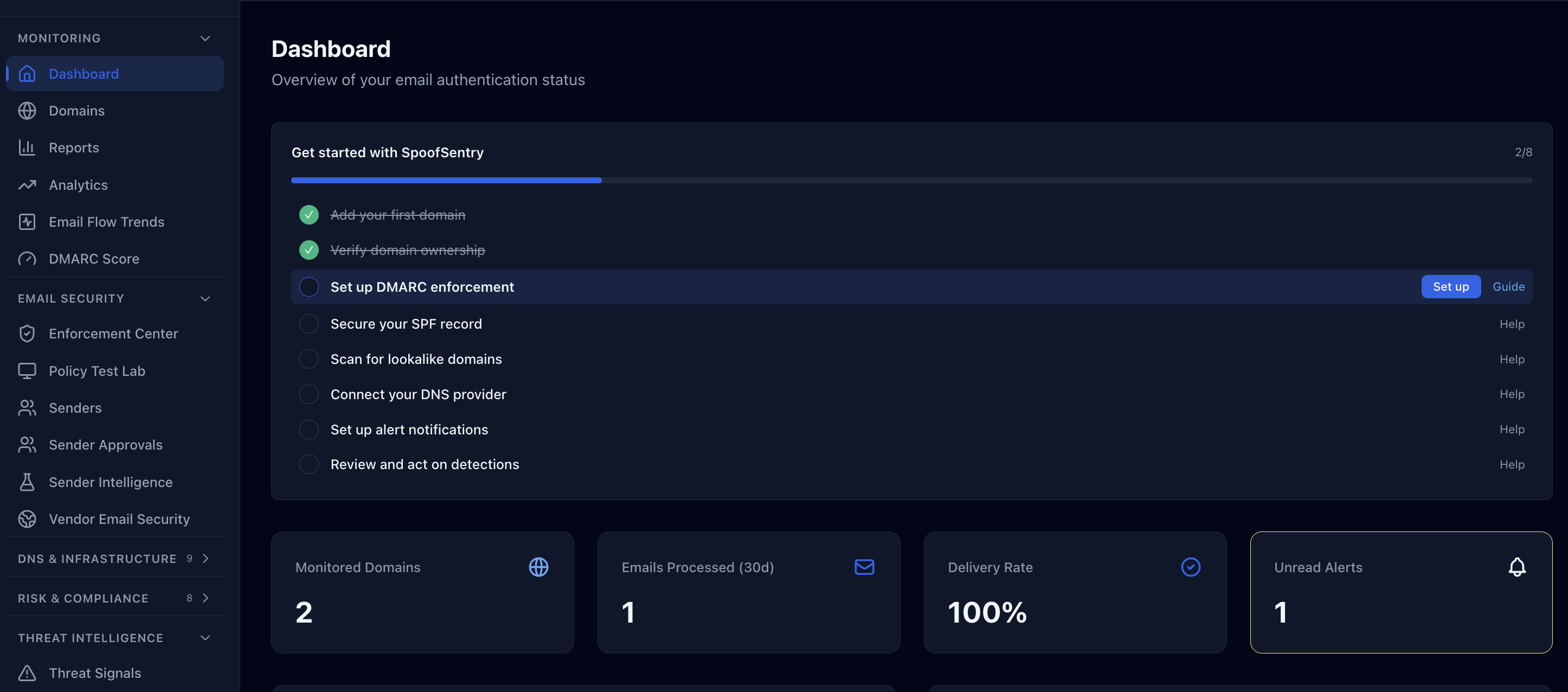This screenshot has width=1568, height=692.
Task: Click the Analytics trend line icon
Action: 27,184
